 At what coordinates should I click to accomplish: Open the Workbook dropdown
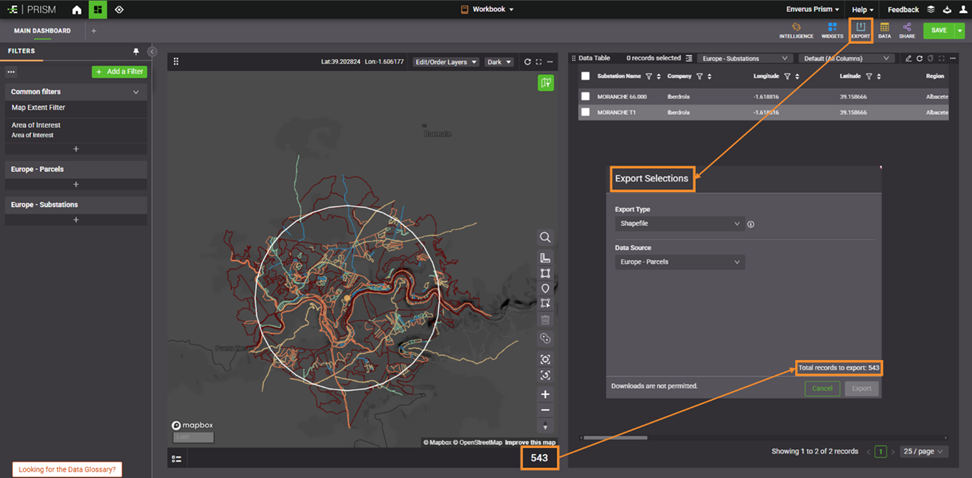(487, 9)
